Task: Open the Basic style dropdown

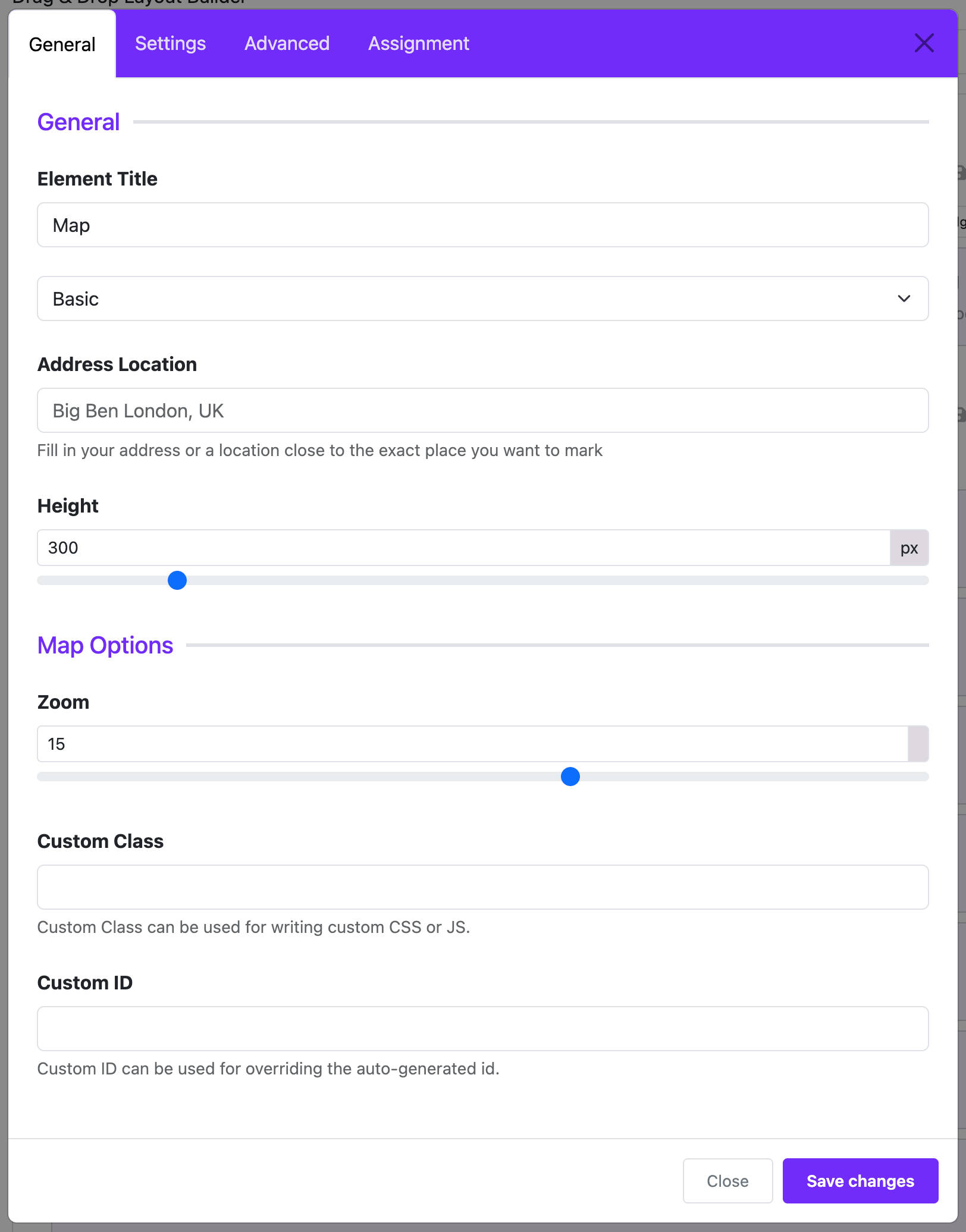Action: 482,298
